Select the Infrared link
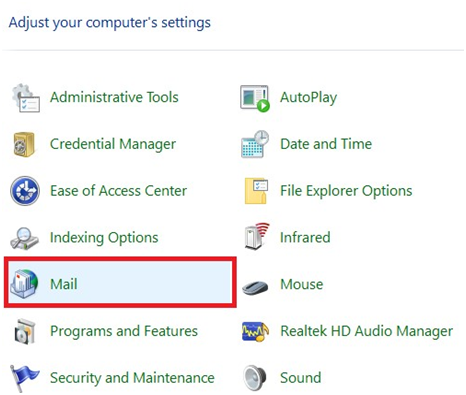 305,237
